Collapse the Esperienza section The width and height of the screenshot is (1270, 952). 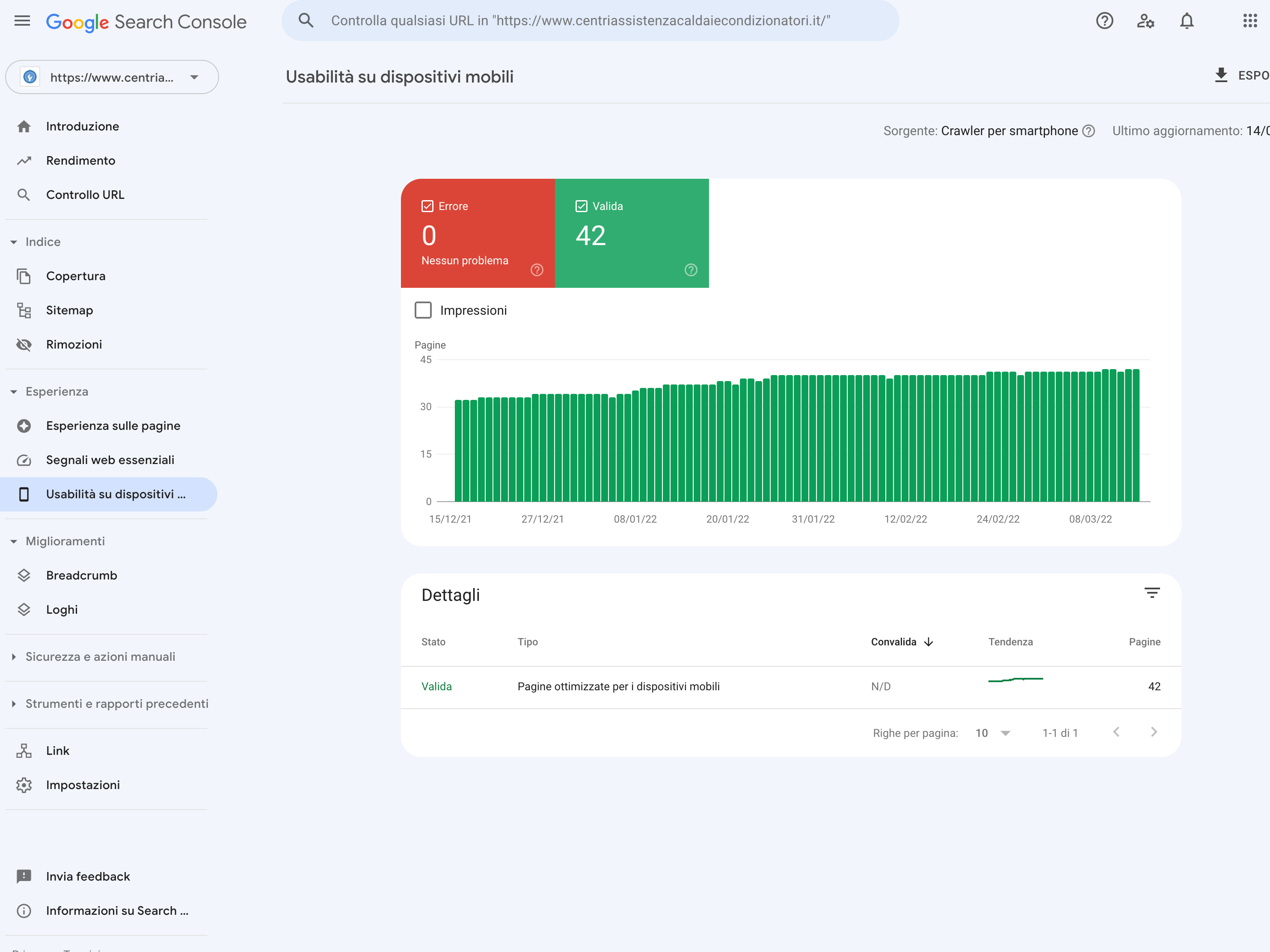click(13, 392)
